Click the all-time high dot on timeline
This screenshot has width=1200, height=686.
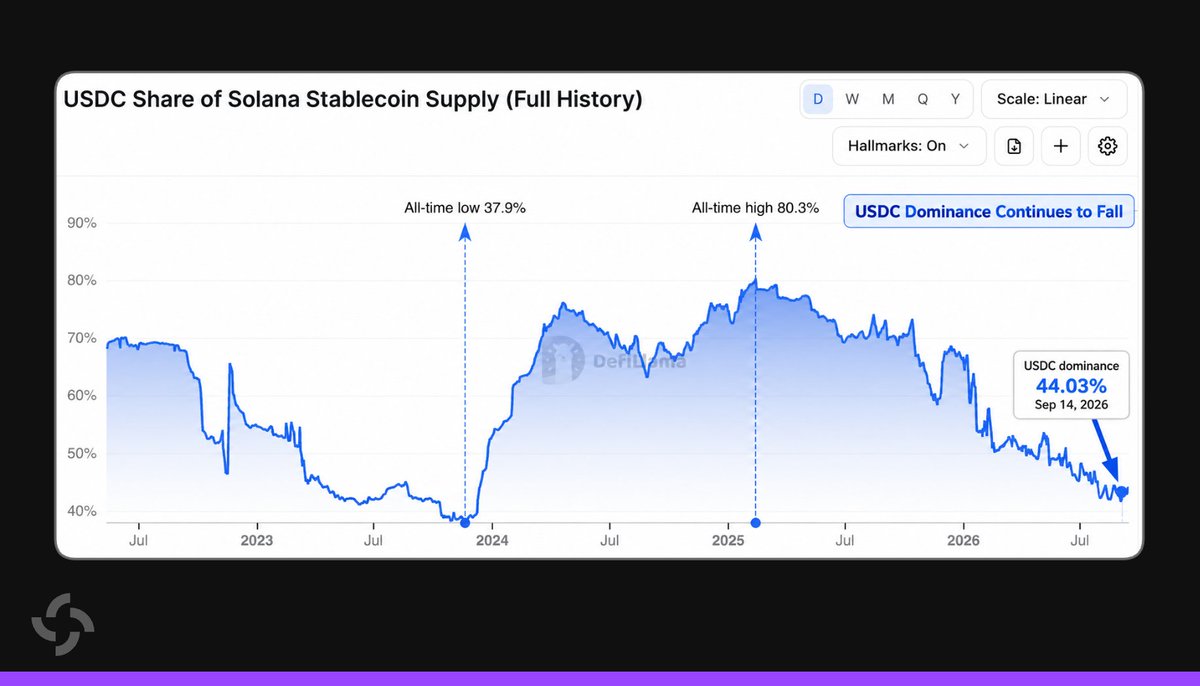tap(755, 523)
